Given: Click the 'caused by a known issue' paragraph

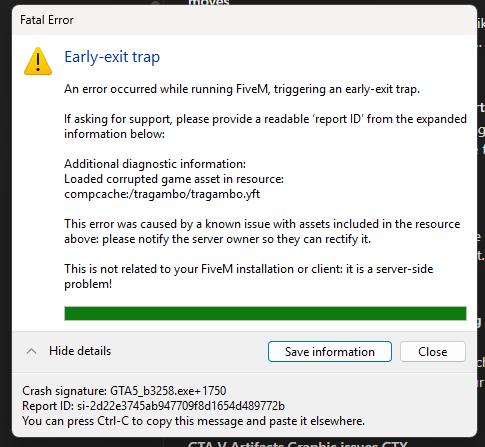Looking at the screenshot, I should pyautogui.click(x=262, y=231).
